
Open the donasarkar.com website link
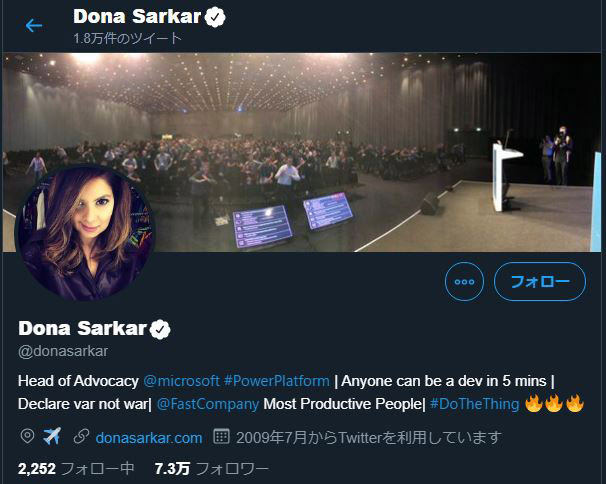(149, 438)
